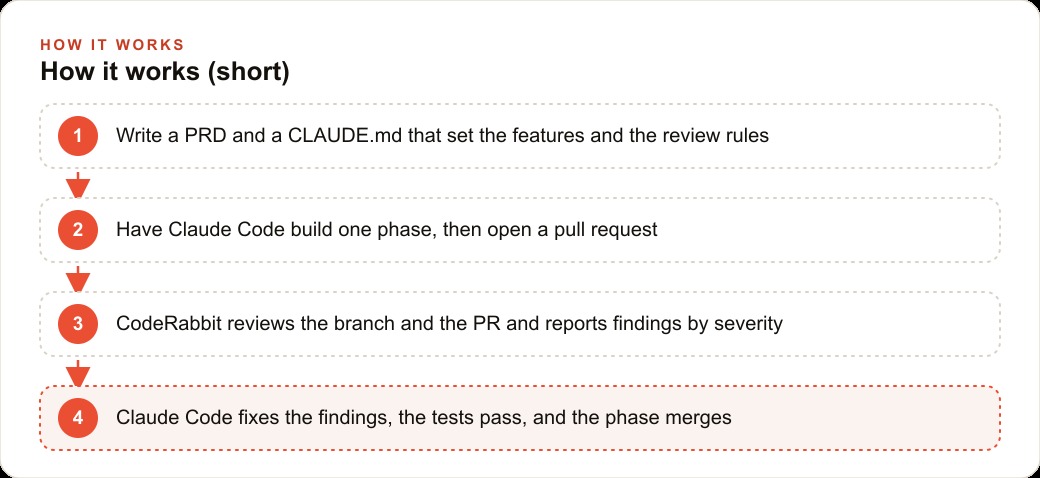1040x478 pixels.
Task: Click the red step 2 circle
Action: (x=78, y=230)
